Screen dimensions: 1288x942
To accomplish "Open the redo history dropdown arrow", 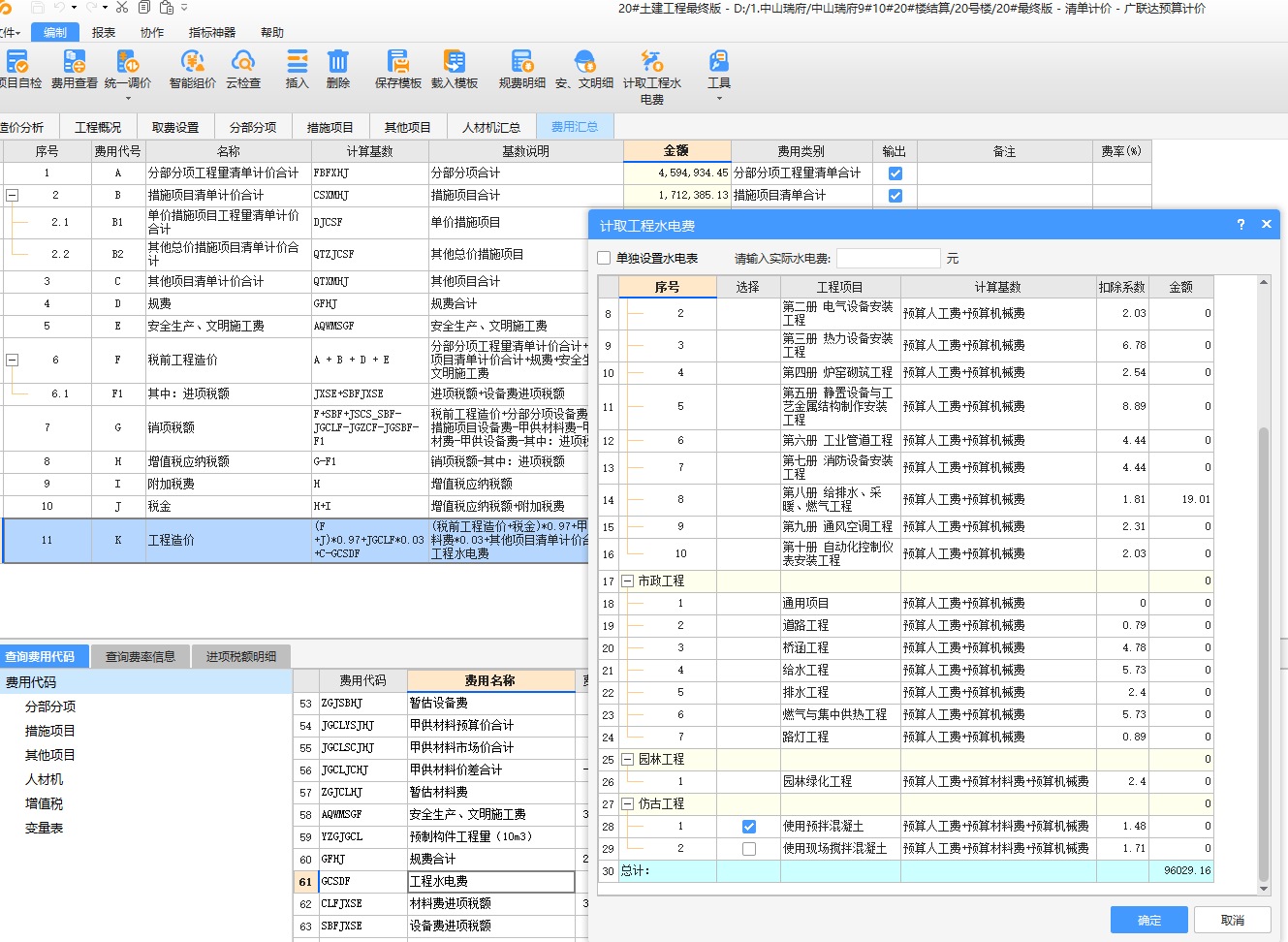I will (105, 7).
